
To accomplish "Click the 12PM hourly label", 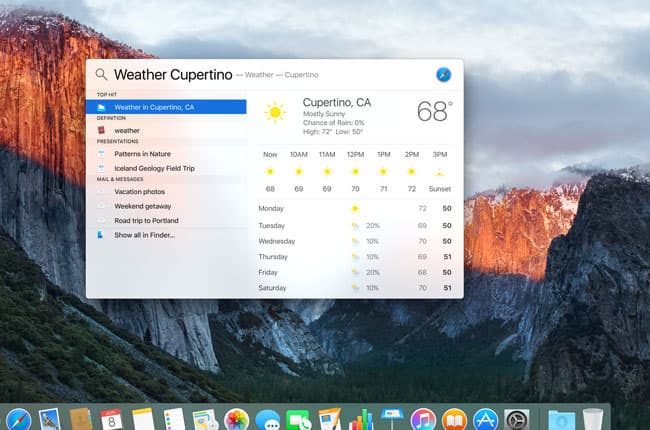I will [355, 154].
